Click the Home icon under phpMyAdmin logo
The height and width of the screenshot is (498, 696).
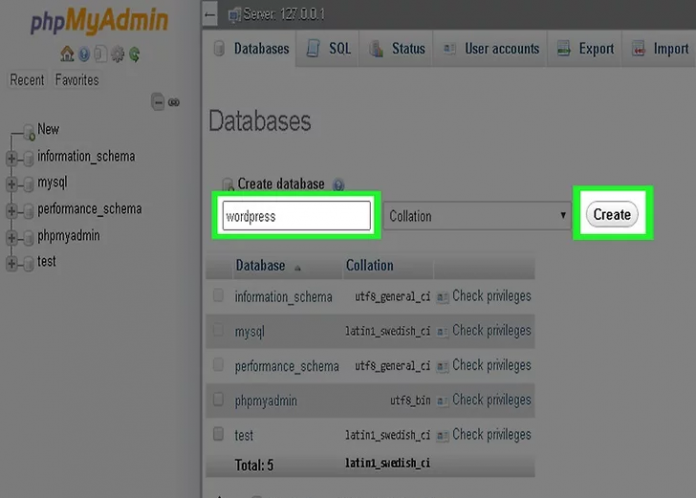pos(67,55)
